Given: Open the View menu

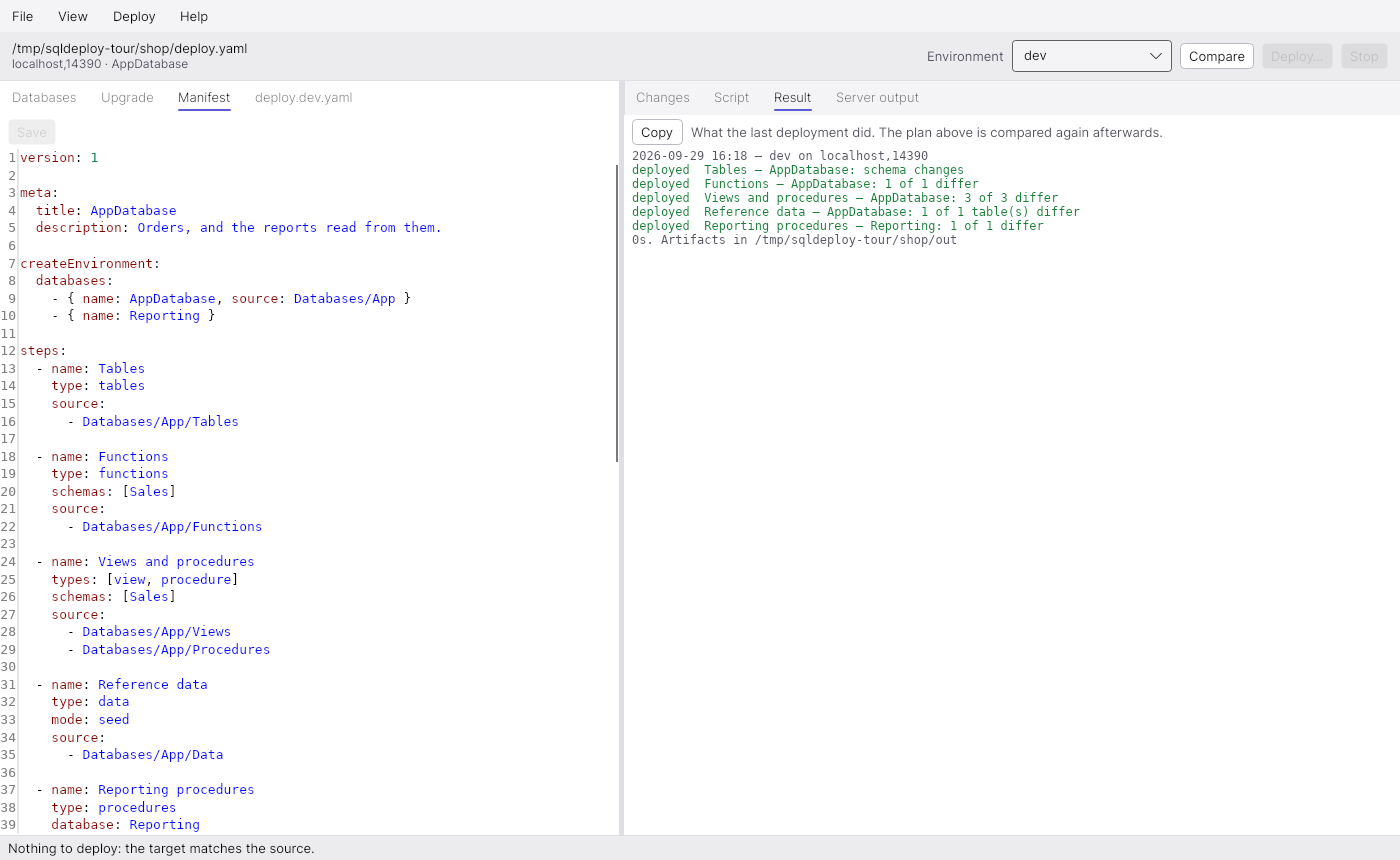Looking at the screenshot, I should tap(73, 16).
